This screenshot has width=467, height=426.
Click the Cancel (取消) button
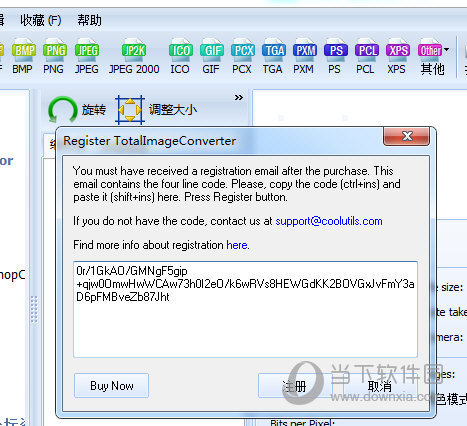[380, 386]
